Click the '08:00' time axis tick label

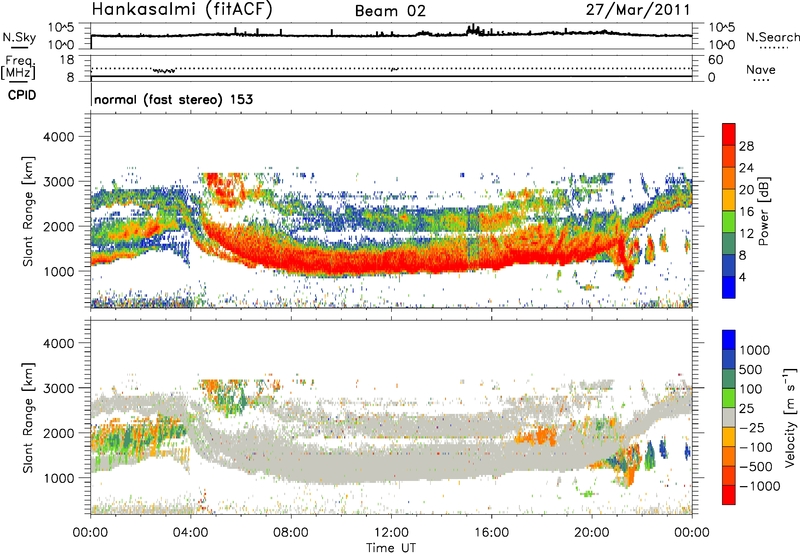pos(291,533)
